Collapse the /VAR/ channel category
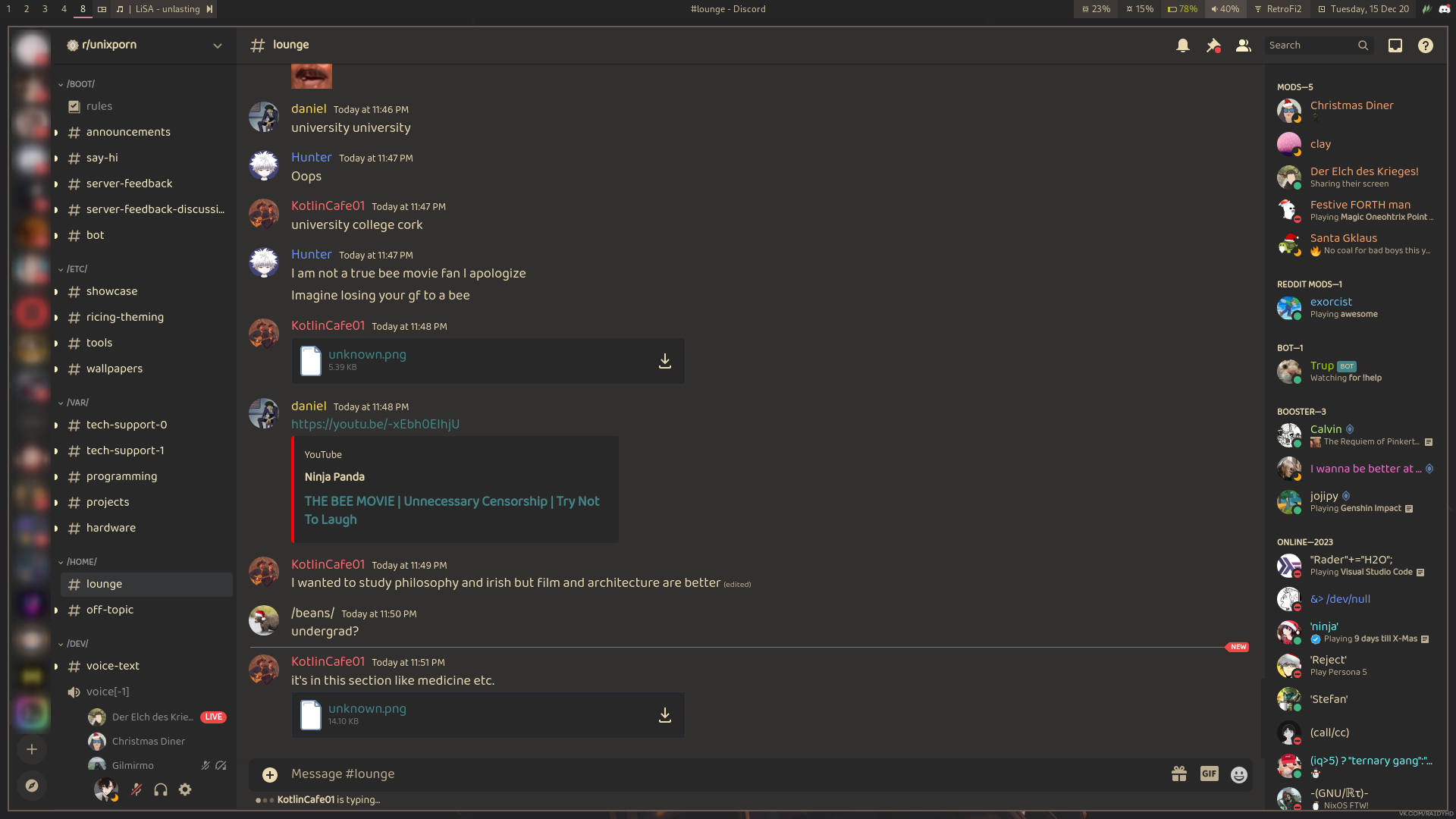 pos(77,403)
